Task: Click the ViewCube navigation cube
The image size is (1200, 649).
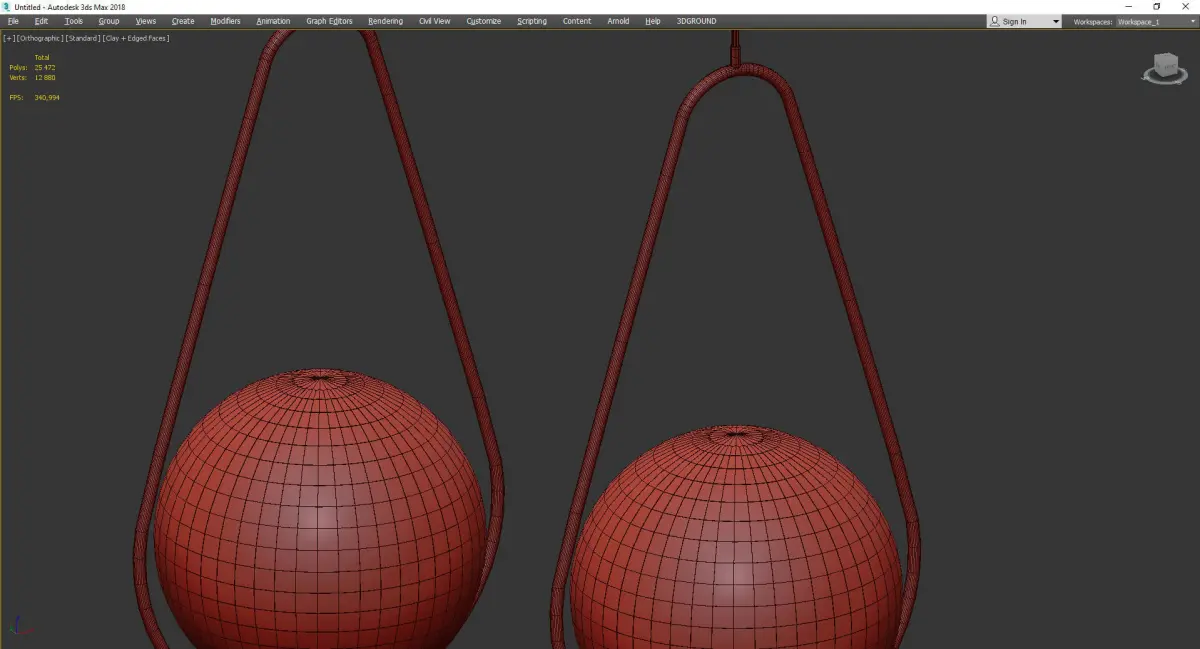Action: click(1166, 67)
